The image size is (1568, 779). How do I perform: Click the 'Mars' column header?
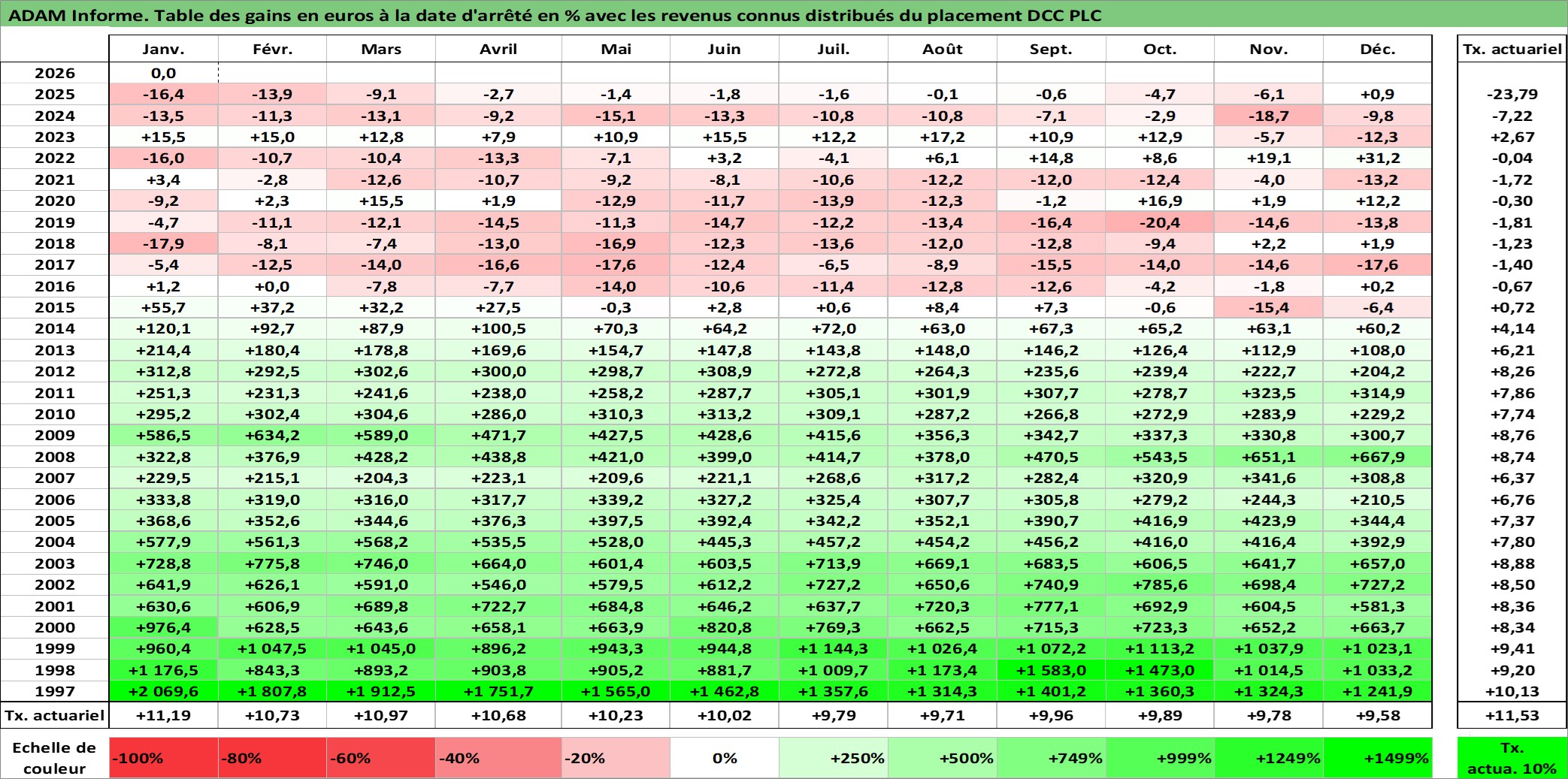[381, 49]
